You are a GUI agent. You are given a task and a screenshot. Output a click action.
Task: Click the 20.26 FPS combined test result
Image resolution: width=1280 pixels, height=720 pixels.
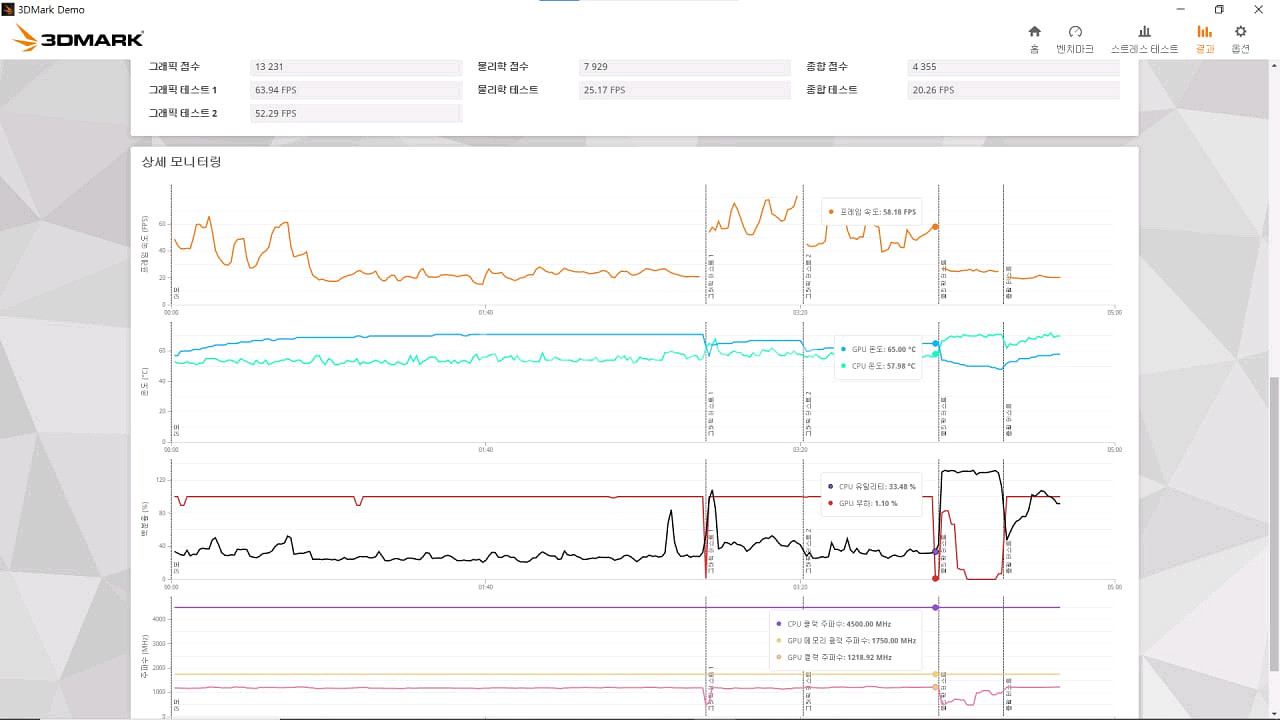[x=1013, y=90]
